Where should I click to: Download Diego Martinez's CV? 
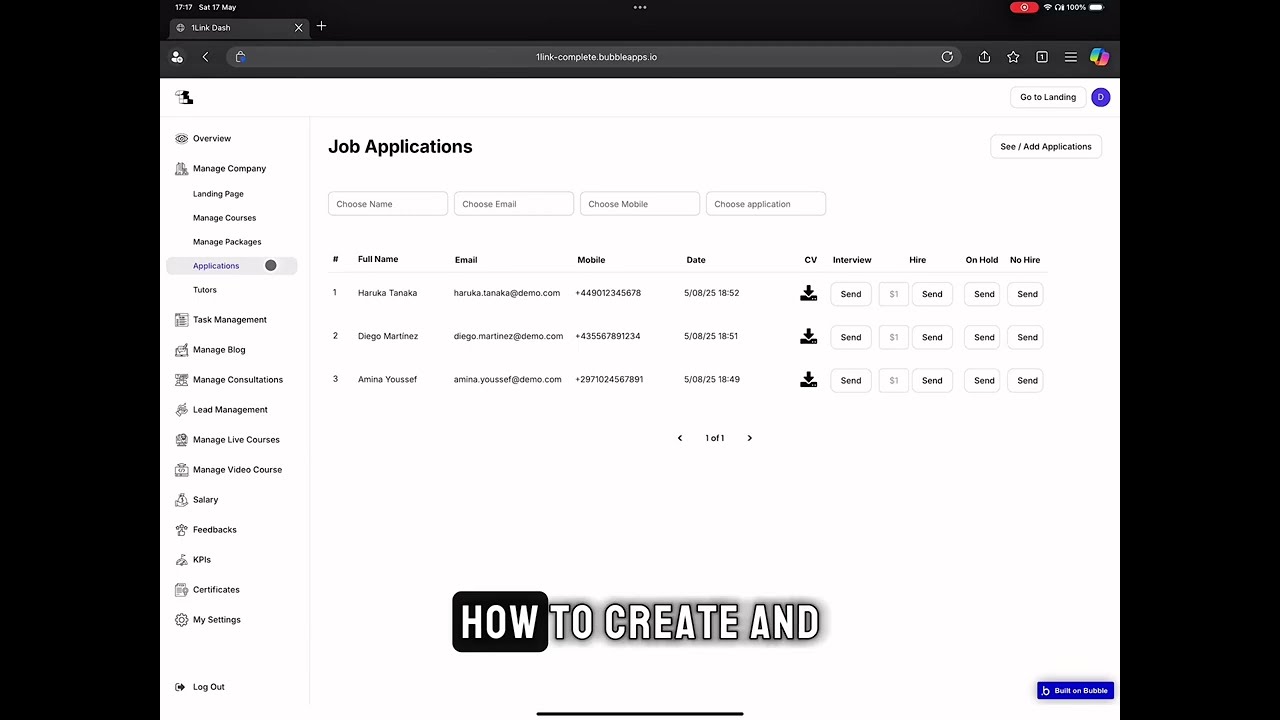coord(809,336)
